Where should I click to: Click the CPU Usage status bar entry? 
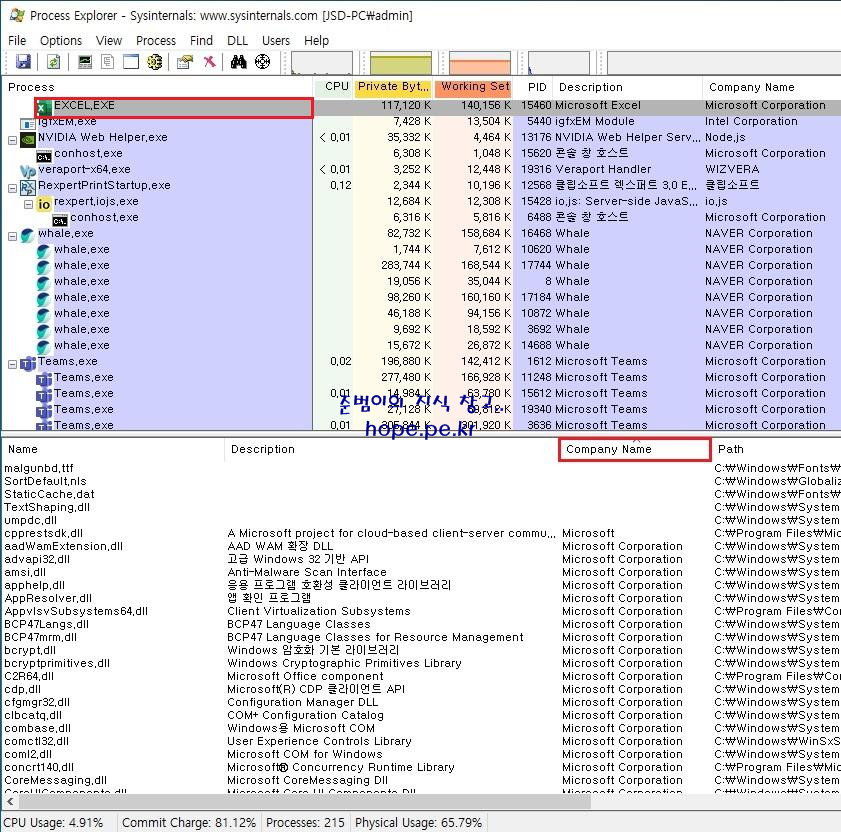point(54,823)
